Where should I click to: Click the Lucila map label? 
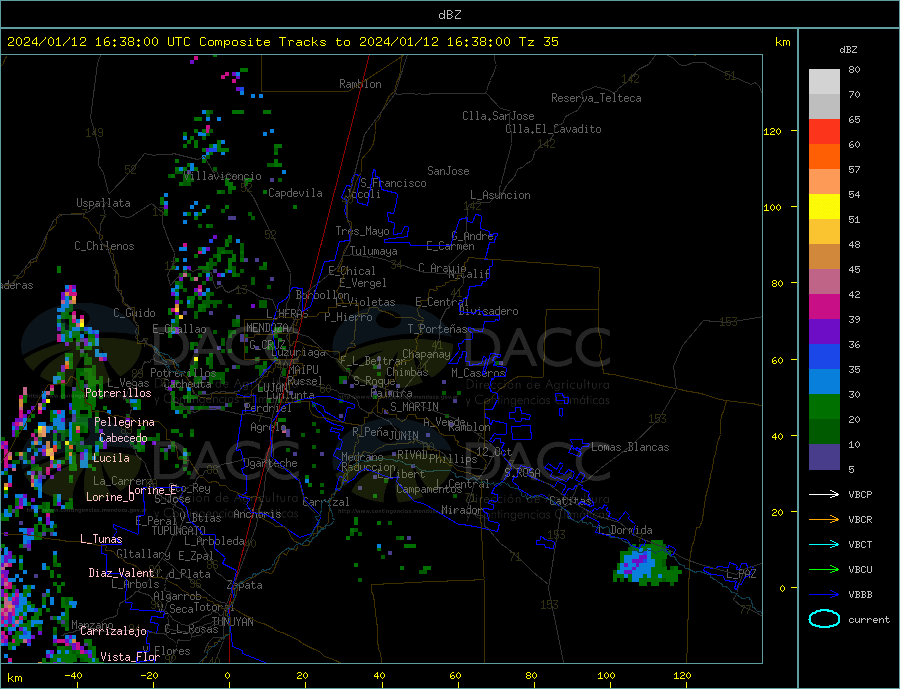click(111, 458)
